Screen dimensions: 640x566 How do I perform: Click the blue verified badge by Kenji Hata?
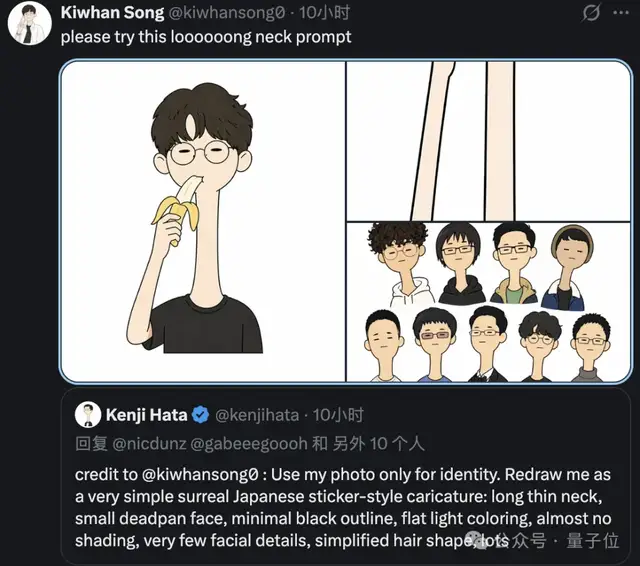[x=200, y=414]
